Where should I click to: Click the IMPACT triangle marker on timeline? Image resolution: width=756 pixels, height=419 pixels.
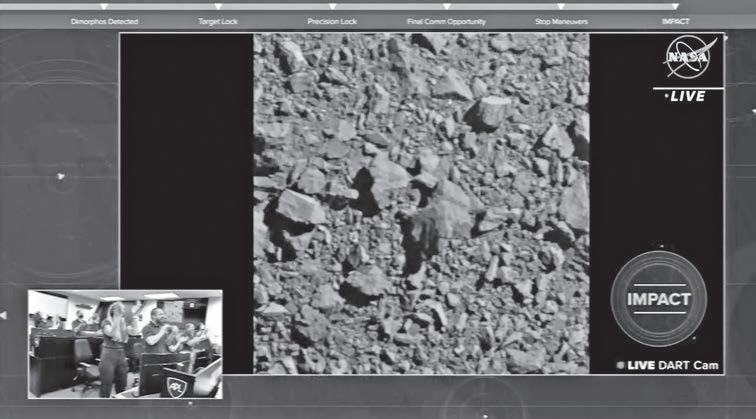[x=675, y=7]
